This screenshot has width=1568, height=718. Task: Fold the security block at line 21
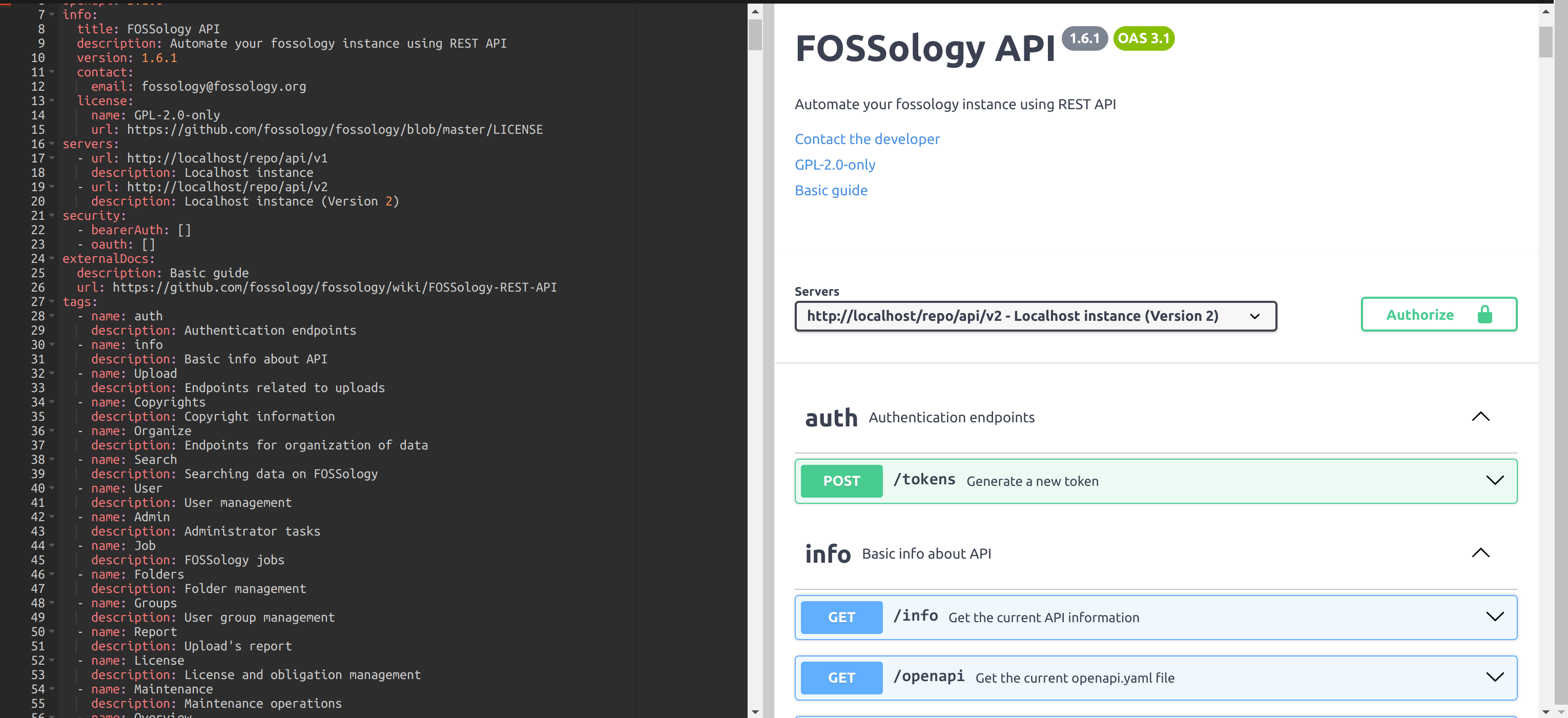point(52,216)
